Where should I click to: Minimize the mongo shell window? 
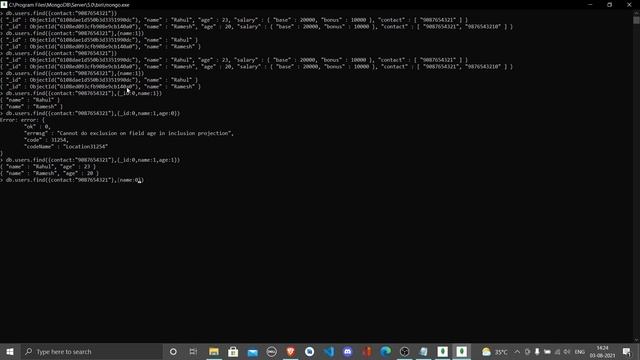point(590,4)
